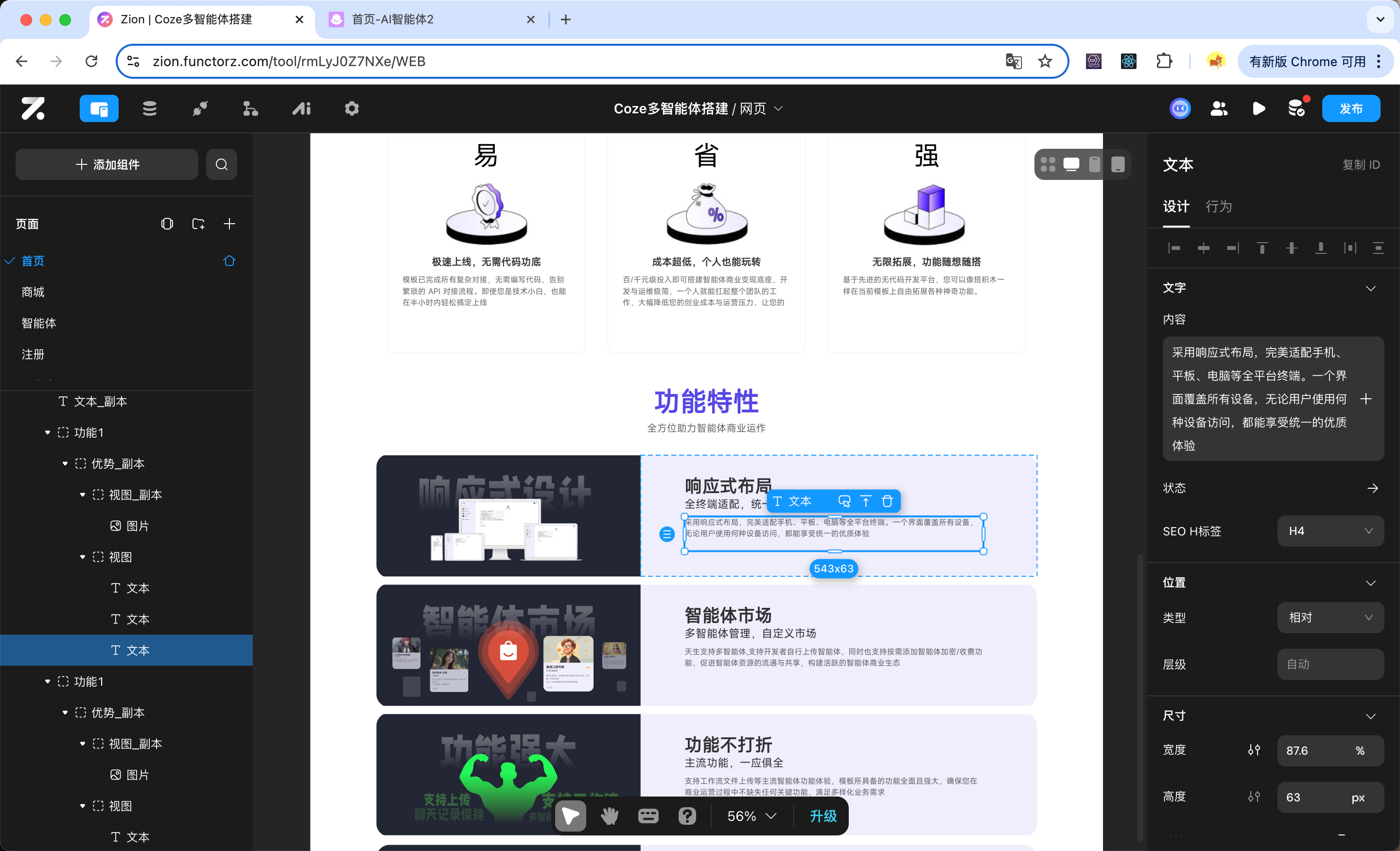Switch to the 行为 tab
This screenshot has height=851, width=1400.
click(x=1219, y=206)
